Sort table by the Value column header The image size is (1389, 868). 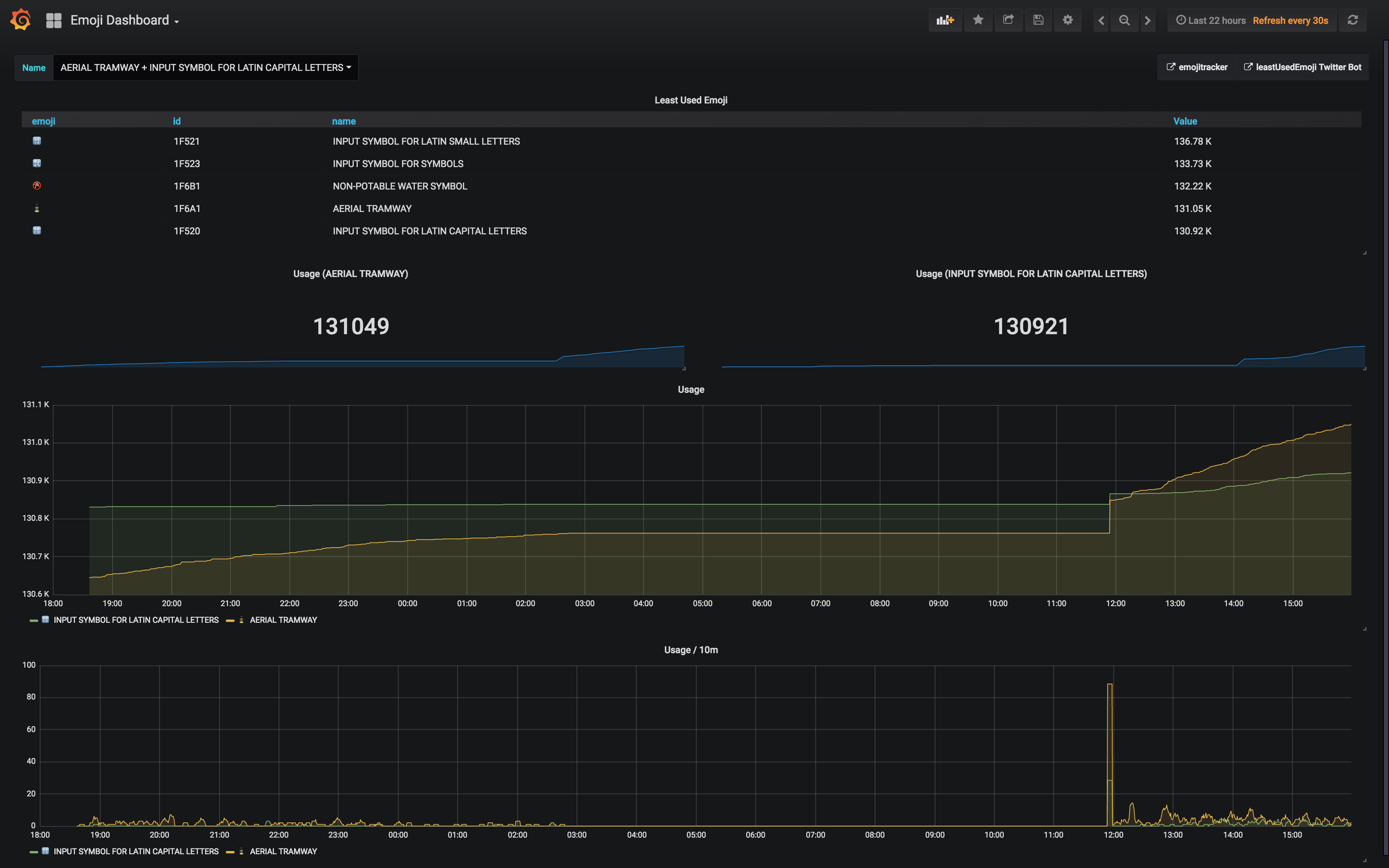1185,120
